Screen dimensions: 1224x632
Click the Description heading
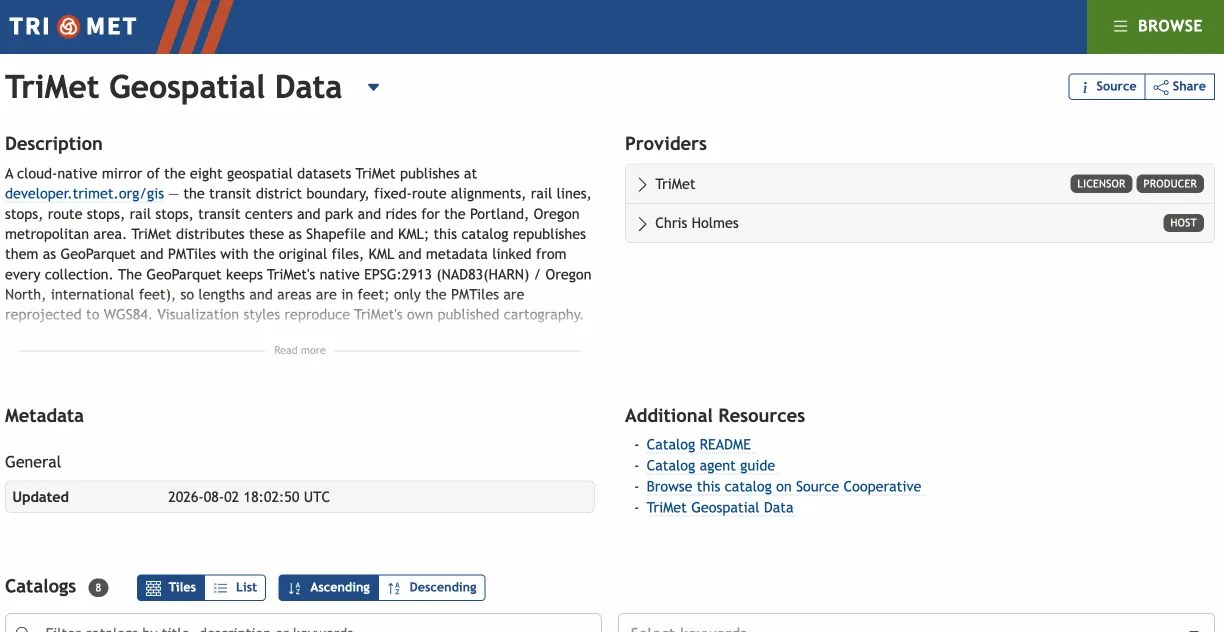[54, 144]
